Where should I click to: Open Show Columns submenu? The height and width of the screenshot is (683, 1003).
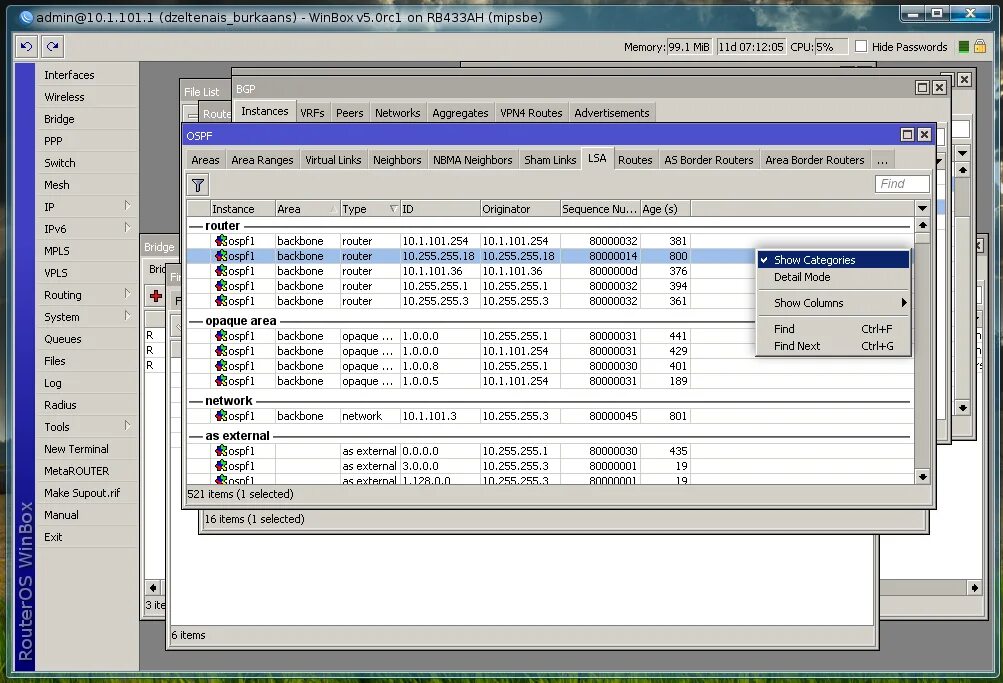[x=833, y=303]
